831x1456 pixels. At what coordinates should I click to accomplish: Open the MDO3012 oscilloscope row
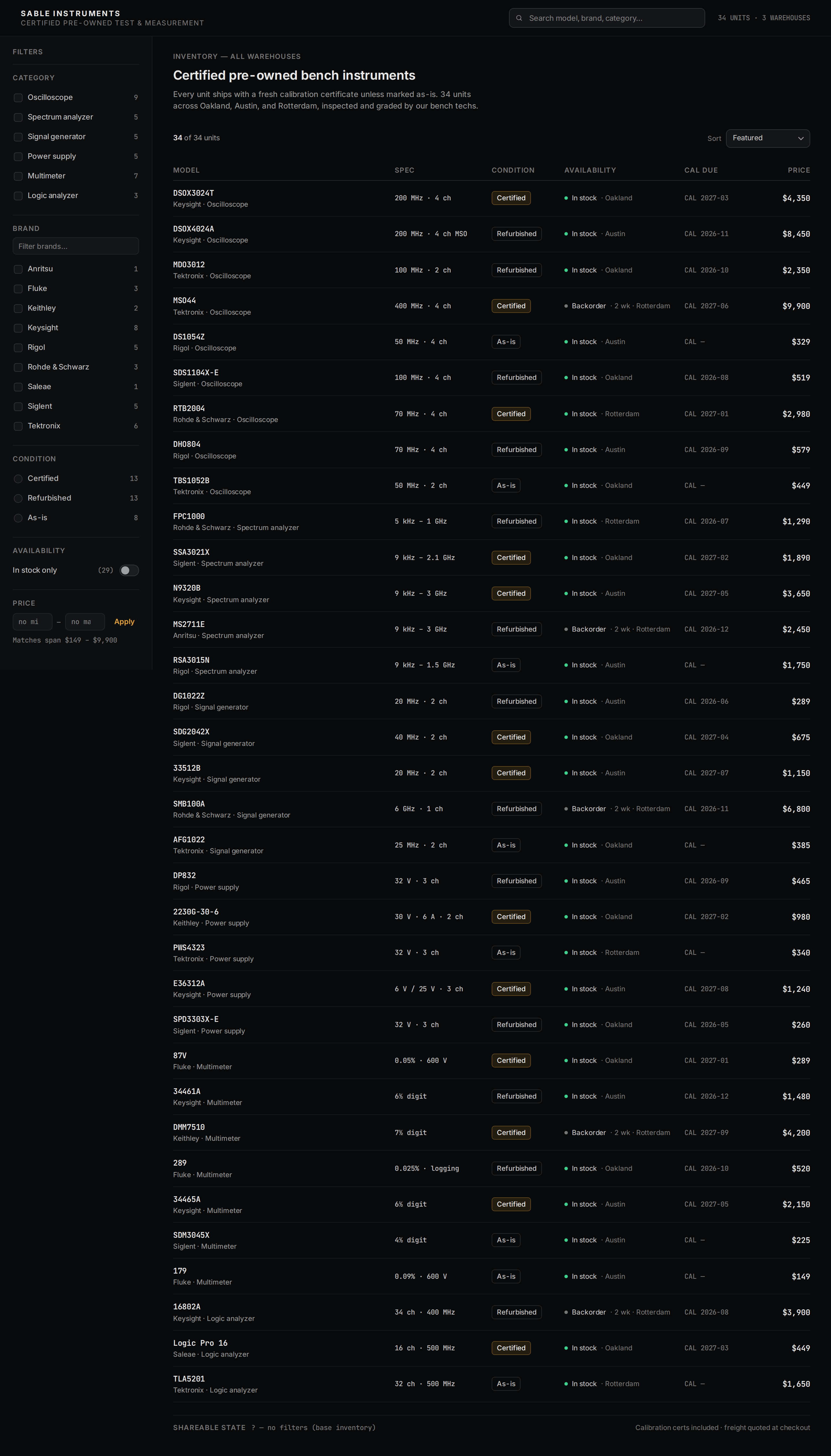tap(491, 270)
